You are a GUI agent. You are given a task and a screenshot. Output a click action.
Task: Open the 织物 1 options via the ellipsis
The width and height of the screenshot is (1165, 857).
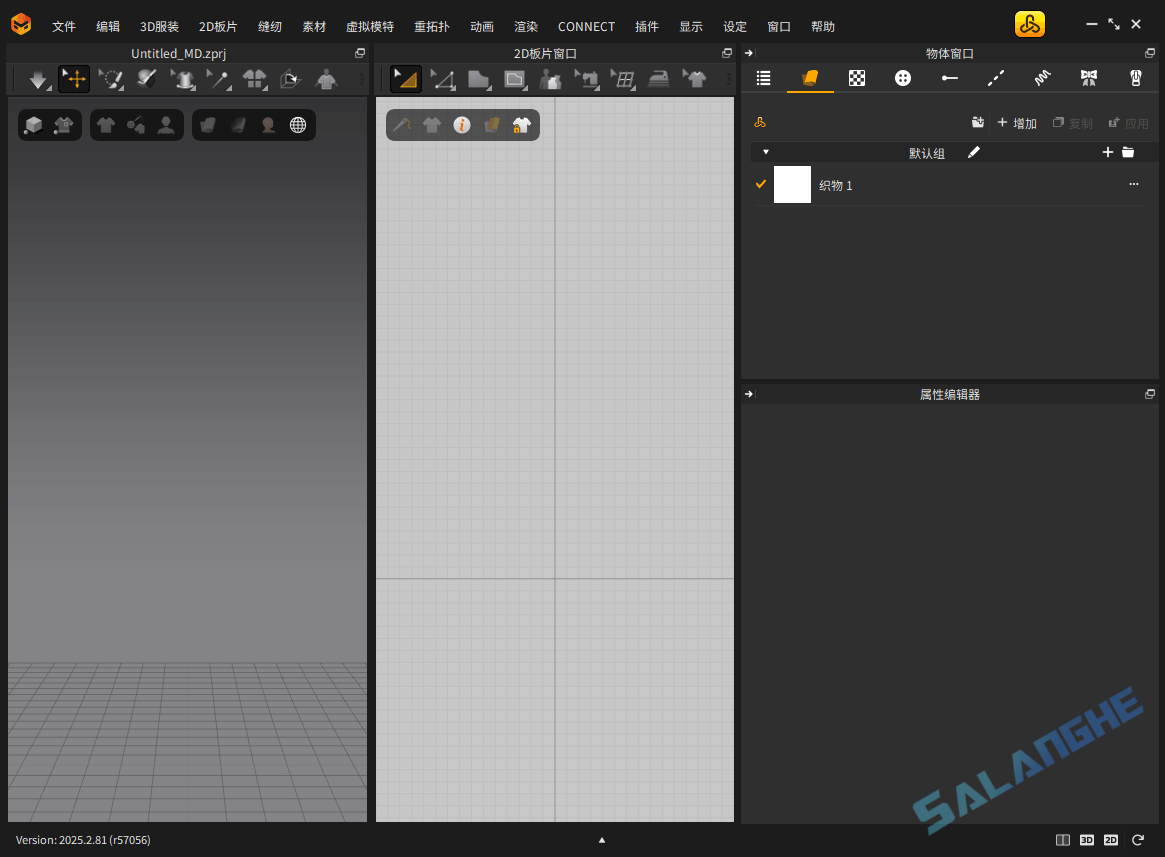(x=1133, y=184)
